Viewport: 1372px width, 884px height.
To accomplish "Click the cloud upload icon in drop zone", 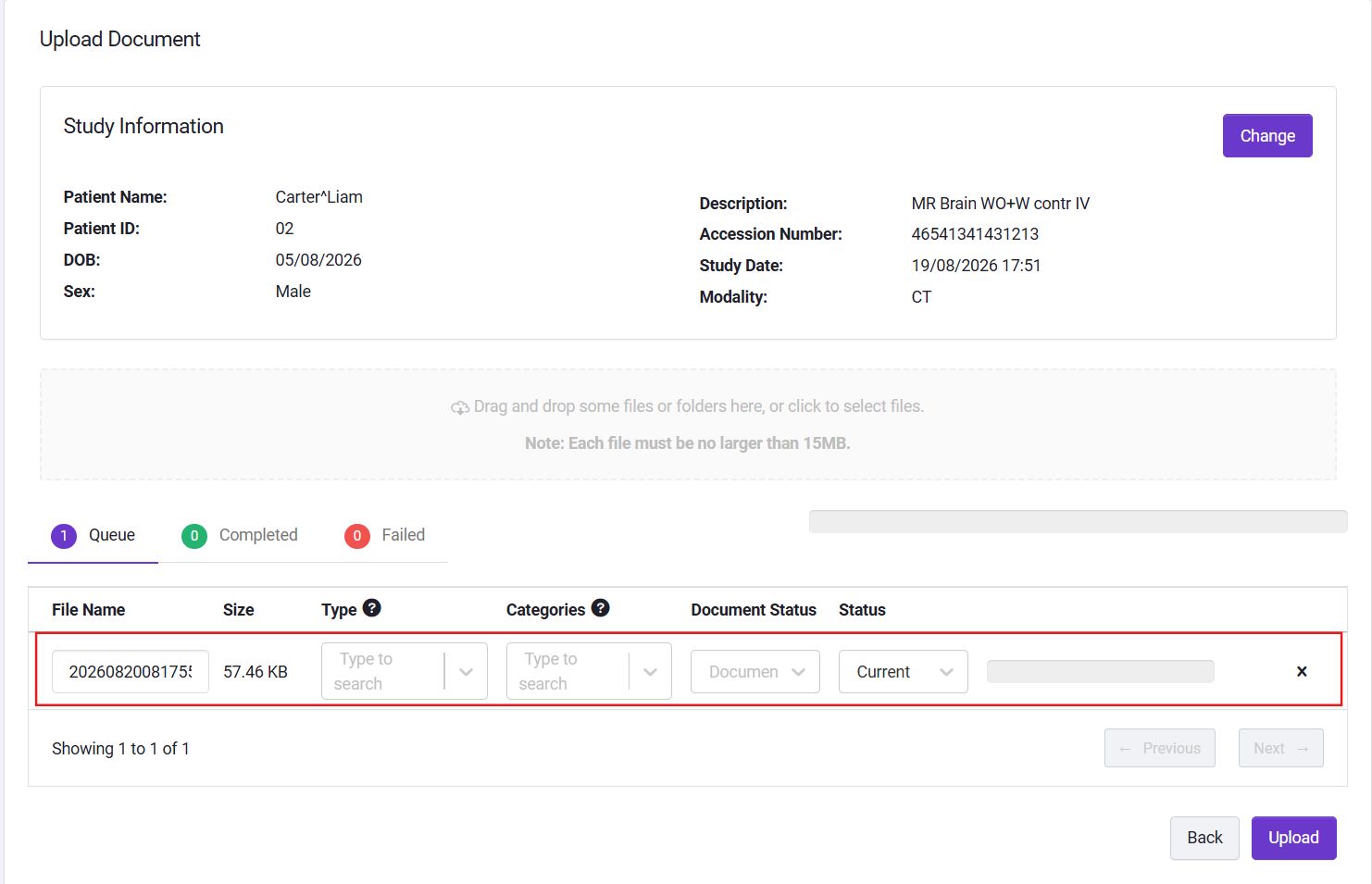I will pyautogui.click(x=460, y=407).
